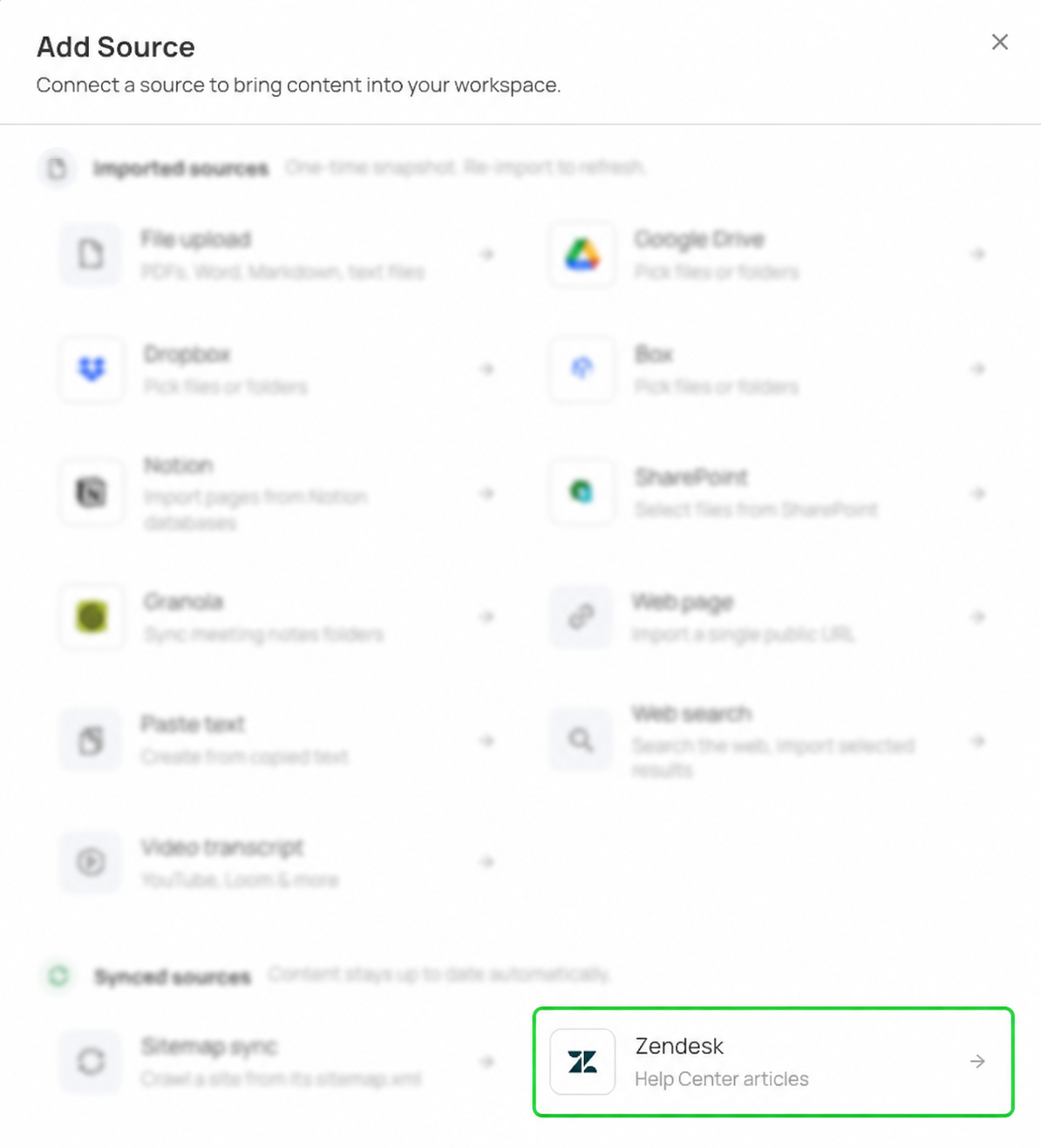Click the Sitemap sync refresh icon
This screenshot has height=1148, width=1041.
92,1062
